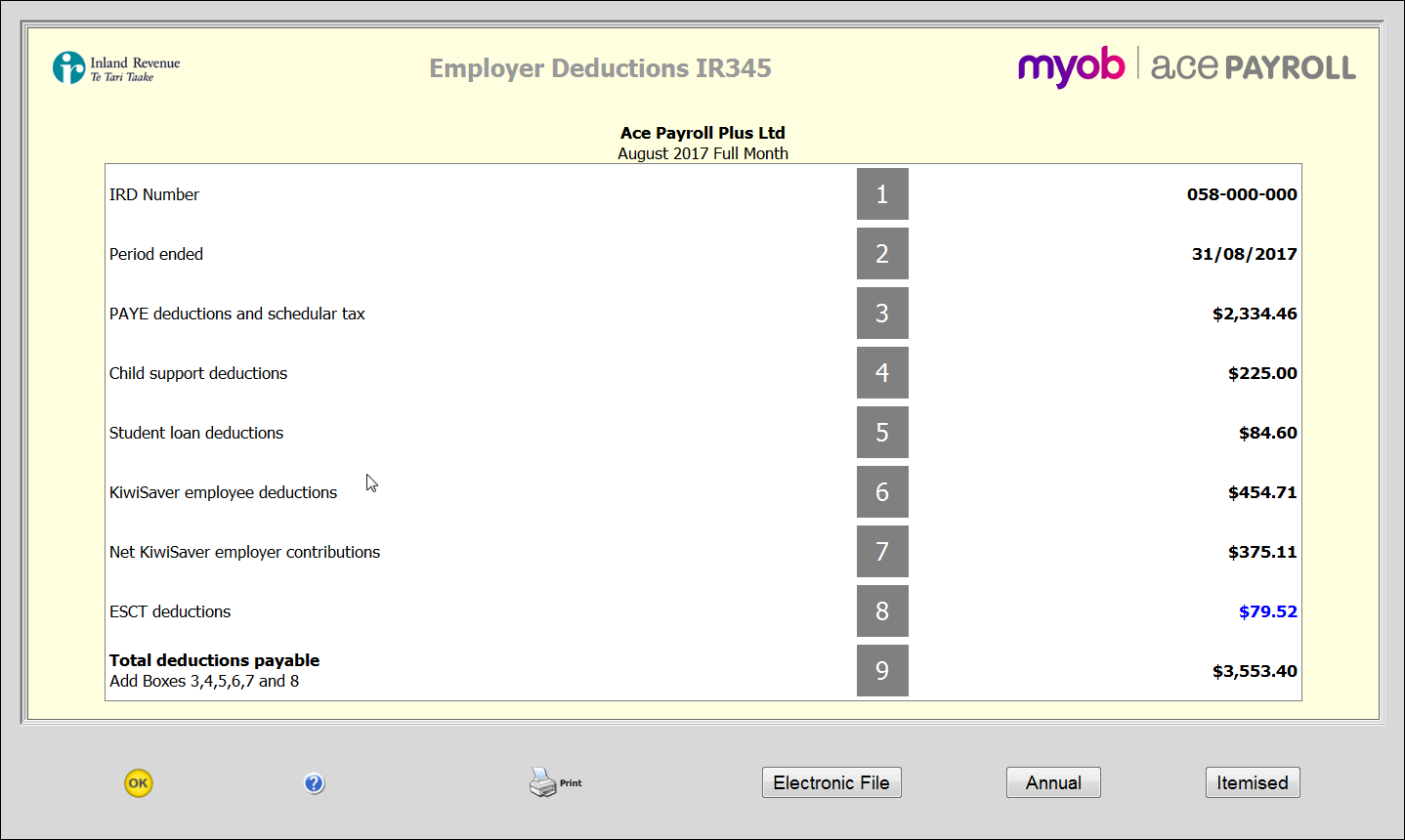
Task: Select the IRD number value 058-000-000
Action: pos(1242,194)
